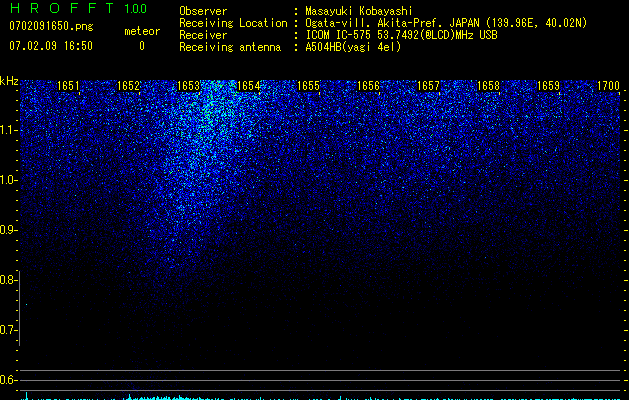Image resolution: width=629 pixels, height=400 pixels.
Task: Select observer name Masayuki Kobayashi
Action: pyautogui.click(x=359, y=11)
